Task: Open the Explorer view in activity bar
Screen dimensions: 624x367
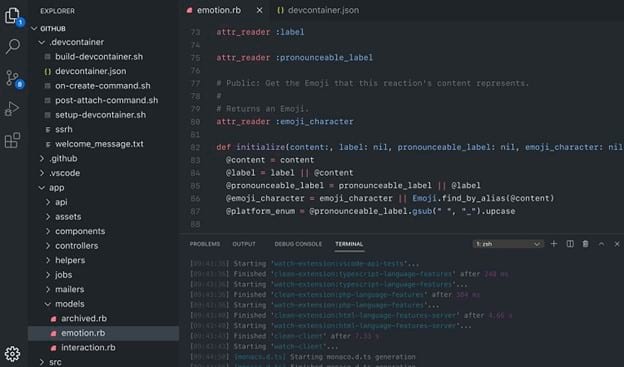Action: [12, 16]
